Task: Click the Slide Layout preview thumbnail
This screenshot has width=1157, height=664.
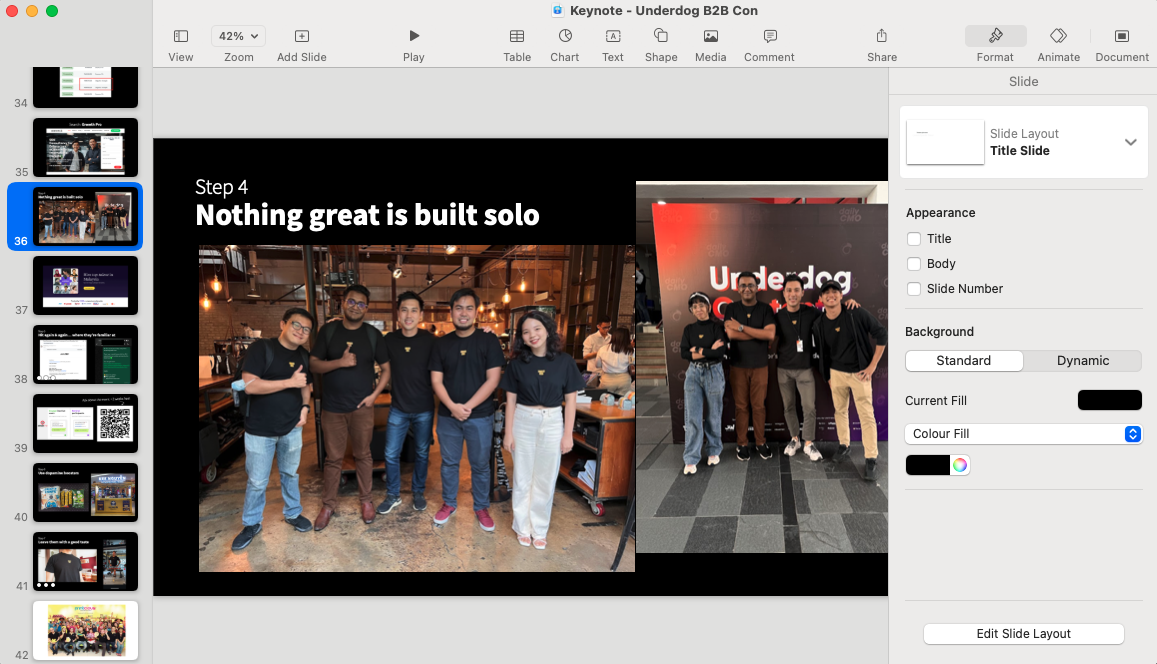Action: (945, 142)
